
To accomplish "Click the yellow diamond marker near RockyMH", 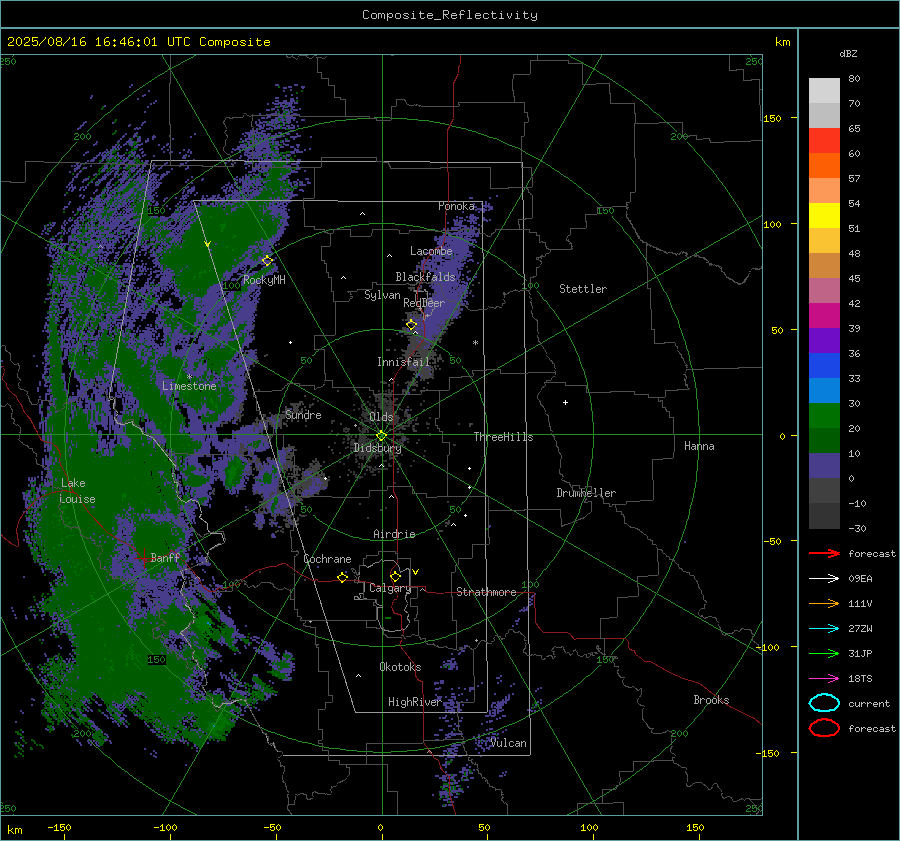I will (x=267, y=261).
